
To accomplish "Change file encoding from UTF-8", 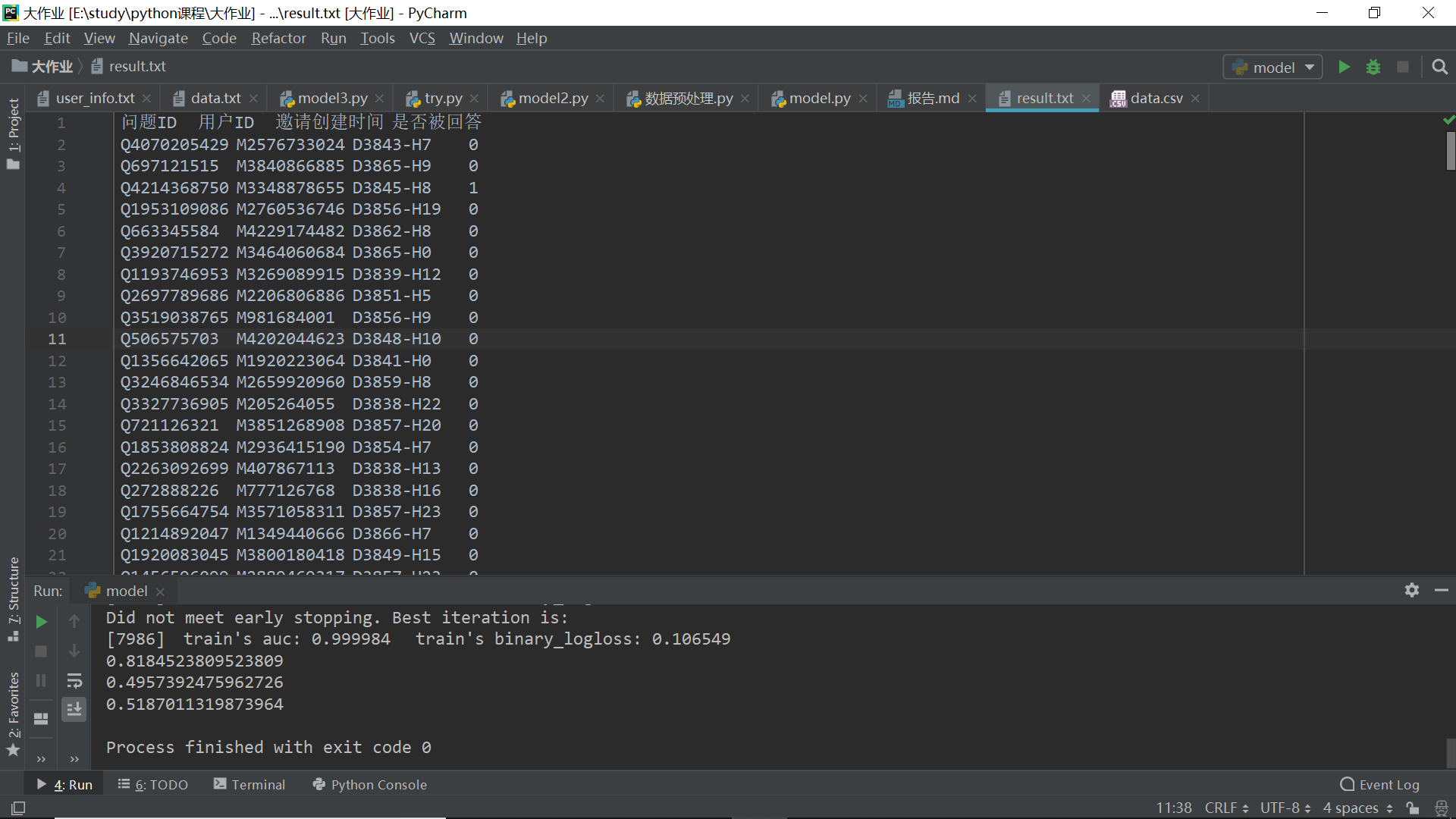I will (x=1282, y=808).
